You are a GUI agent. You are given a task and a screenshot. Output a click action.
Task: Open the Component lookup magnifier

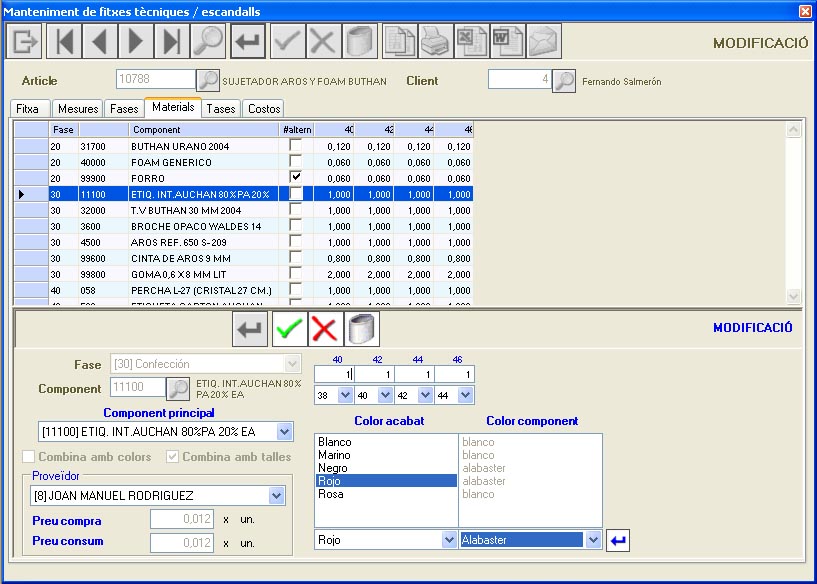coord(178,388)
